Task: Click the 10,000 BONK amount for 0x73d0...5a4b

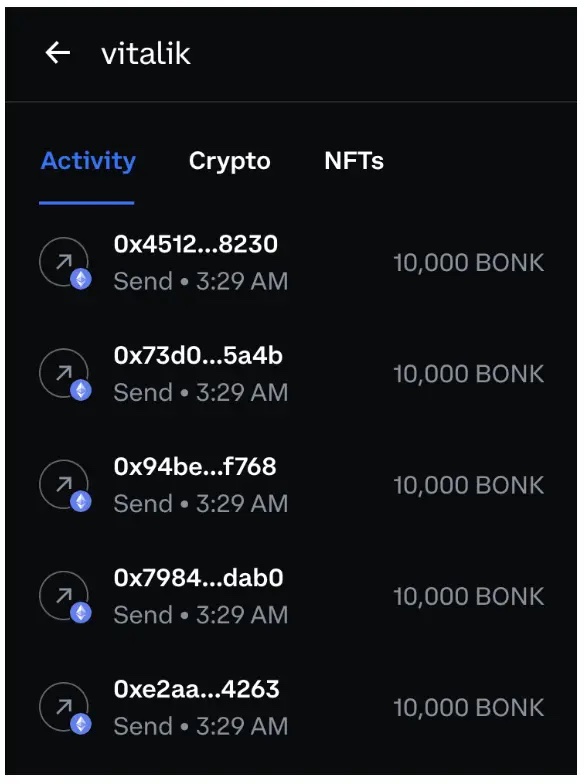Action: pyautogui.click(x=468, y=374)
